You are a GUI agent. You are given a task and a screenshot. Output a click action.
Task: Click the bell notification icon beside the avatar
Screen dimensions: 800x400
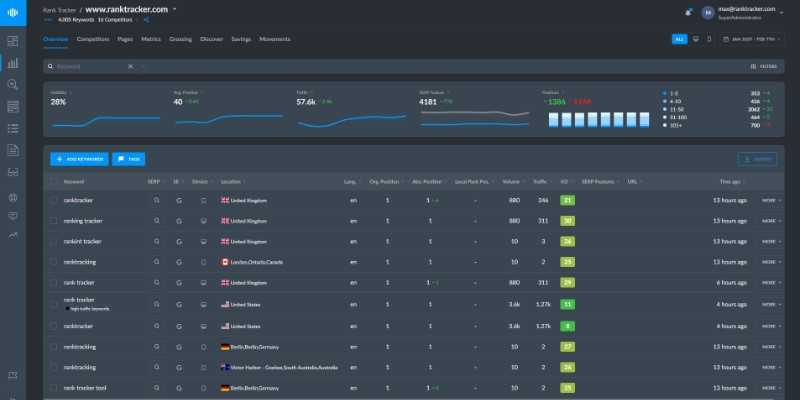689,12
